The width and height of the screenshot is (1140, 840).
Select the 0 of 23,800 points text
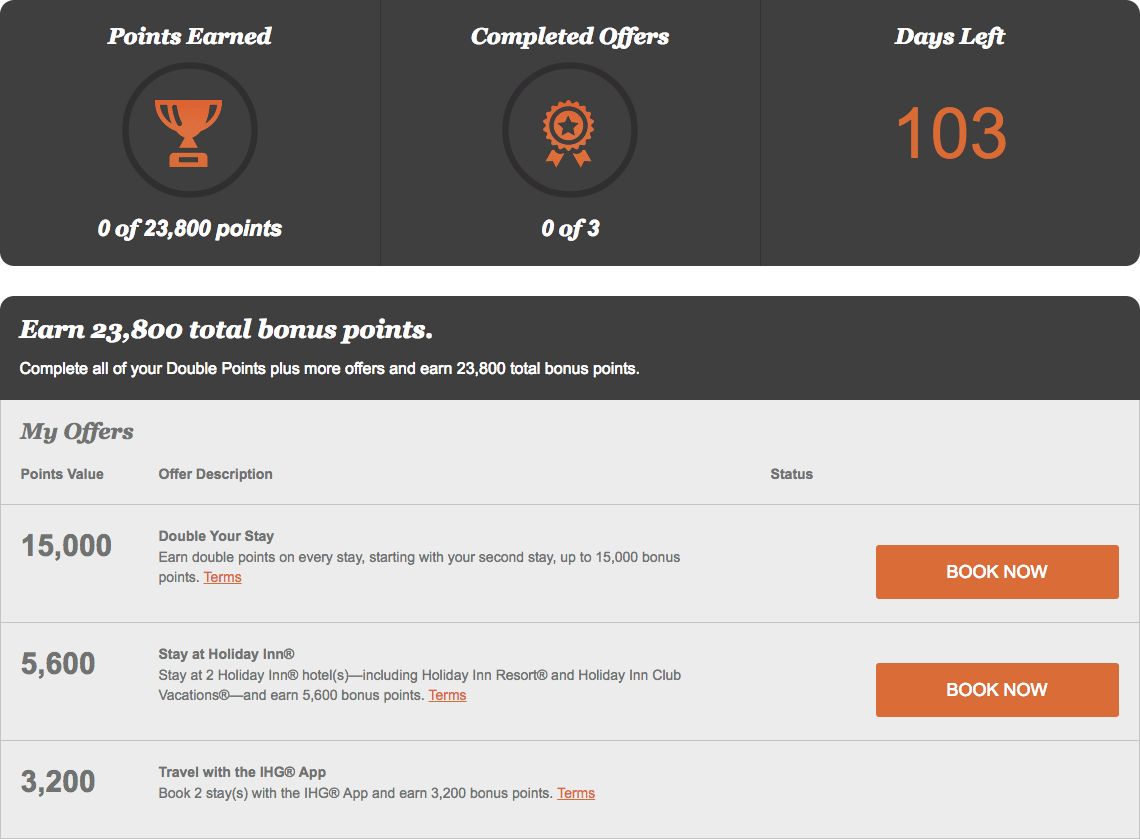(x=190, y=228)
